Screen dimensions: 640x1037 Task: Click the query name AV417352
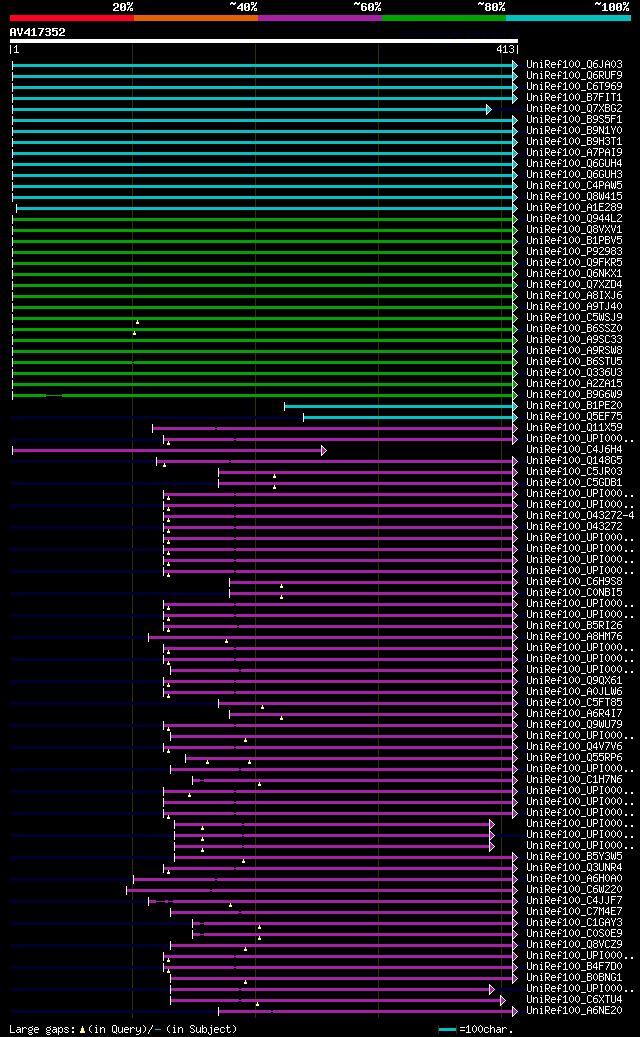pos(38,32)
